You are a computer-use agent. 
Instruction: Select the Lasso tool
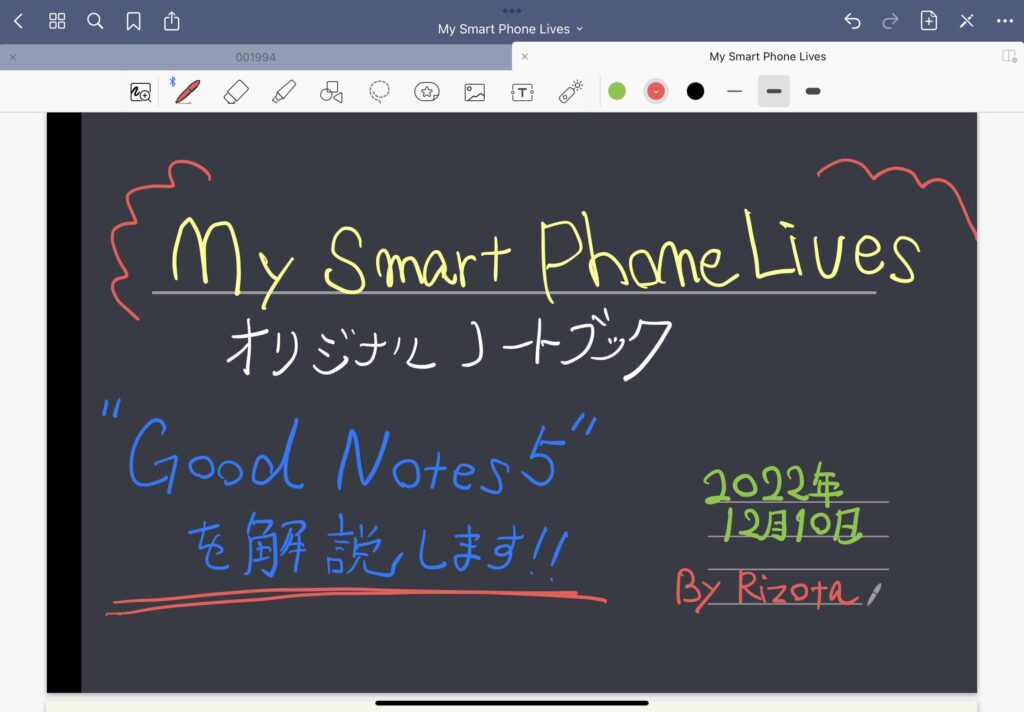coord(379,91)
